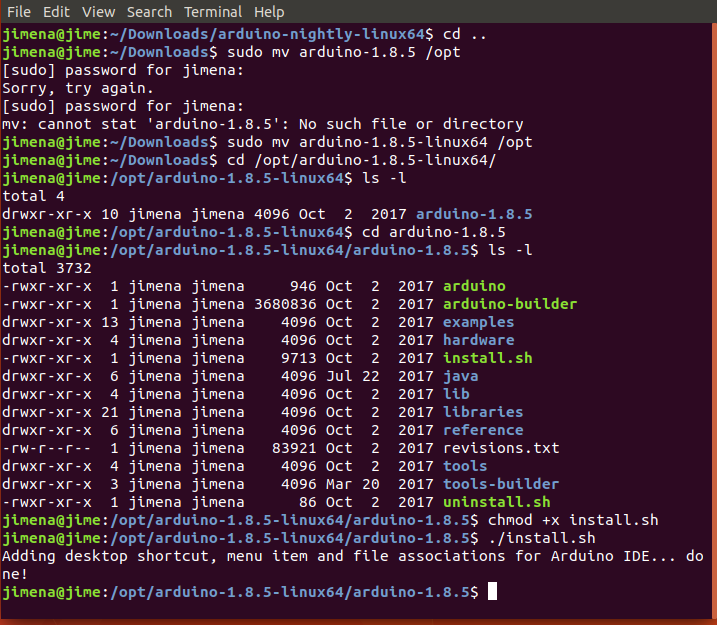Open the Help menu
The image size is (717, 625).
coord(269,11)
